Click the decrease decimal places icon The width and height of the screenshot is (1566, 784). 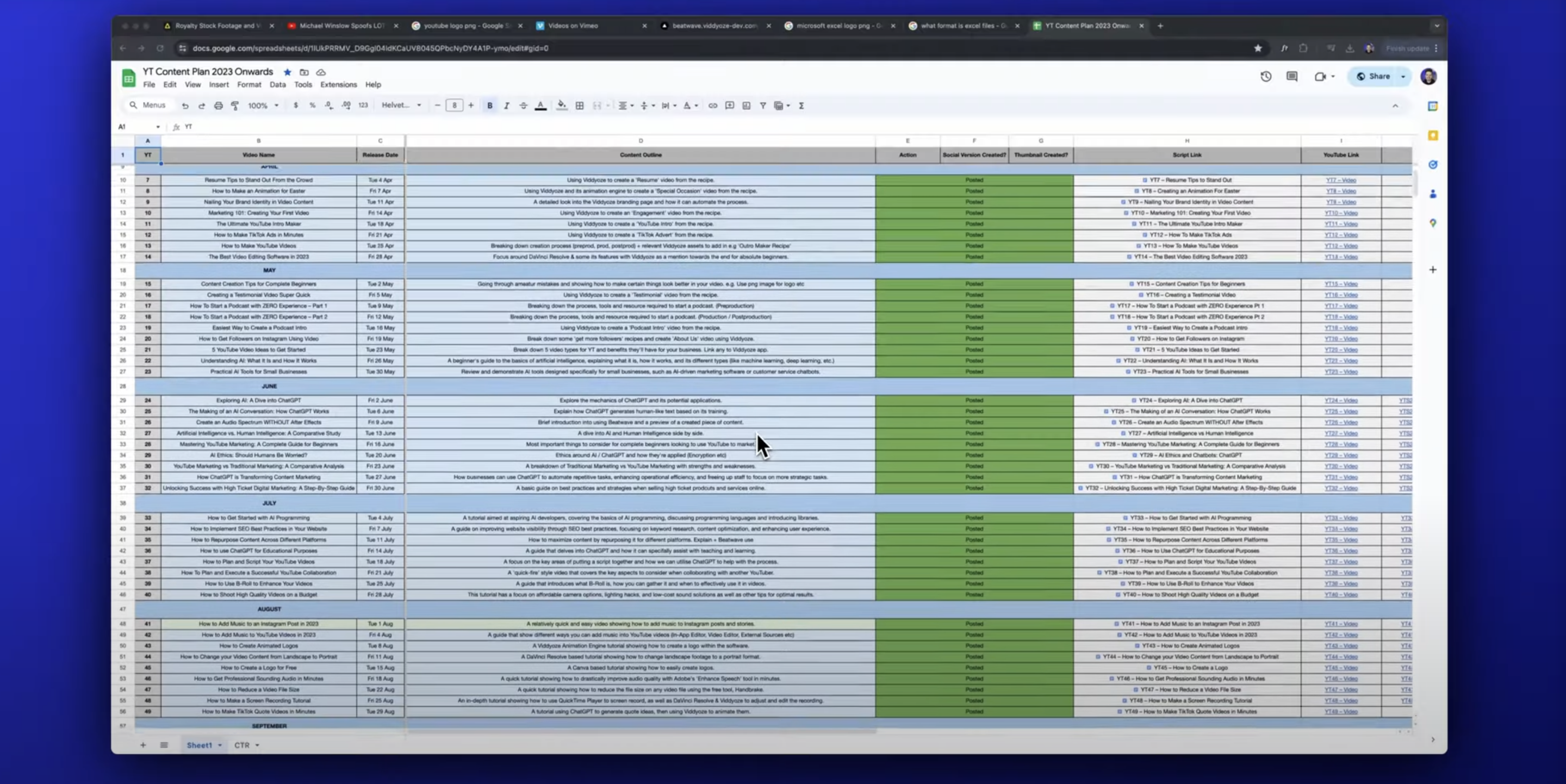pos(329,106)
